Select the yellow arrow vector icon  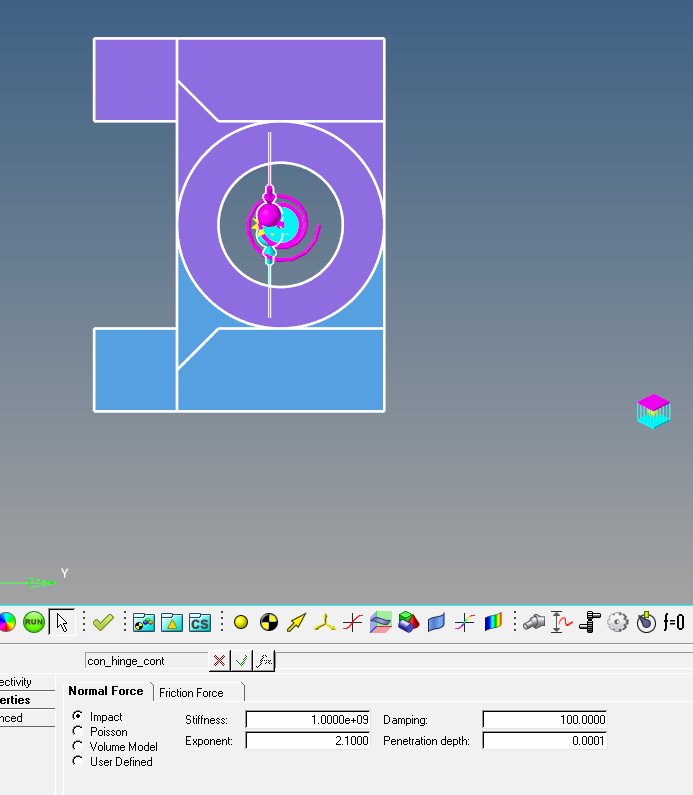point(297,622)
